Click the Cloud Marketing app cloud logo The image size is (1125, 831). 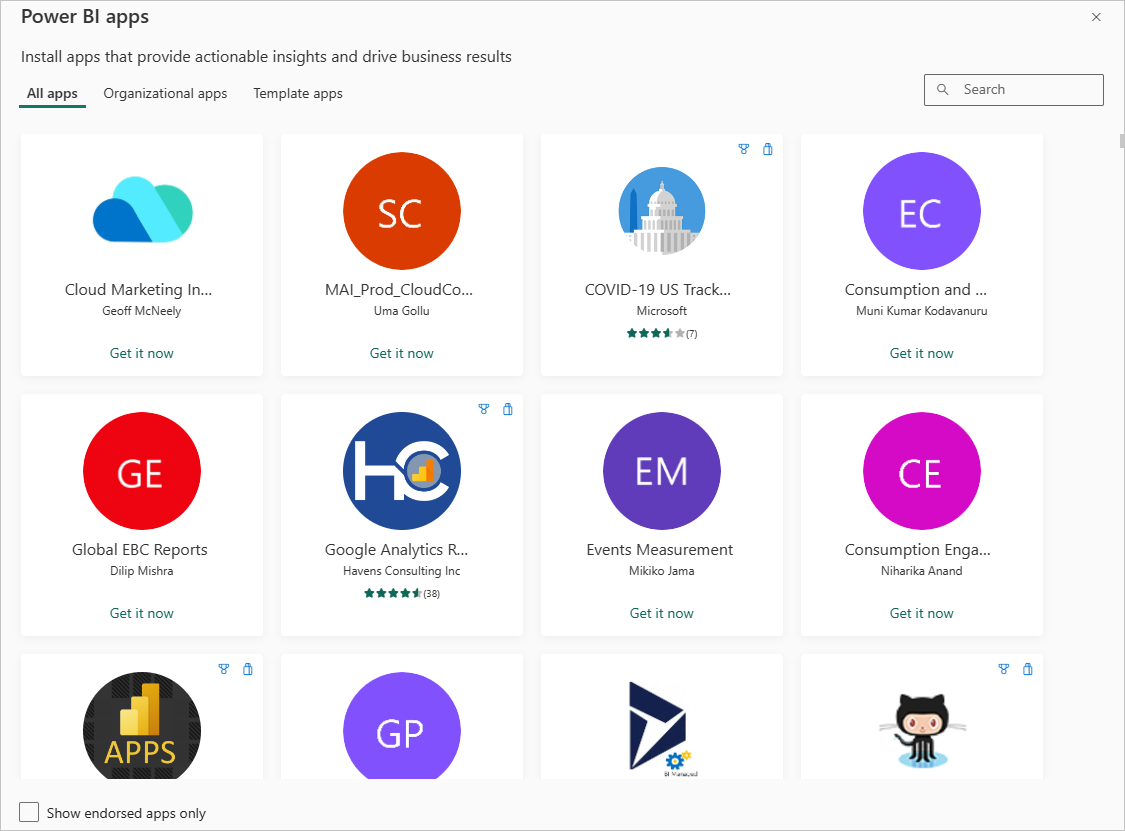click(143, 210)
